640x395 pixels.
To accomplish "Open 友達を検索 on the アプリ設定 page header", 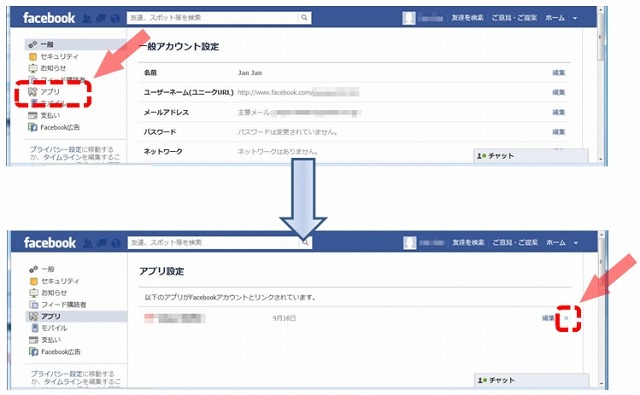I will pyautogui.click(x=468, y=242).
